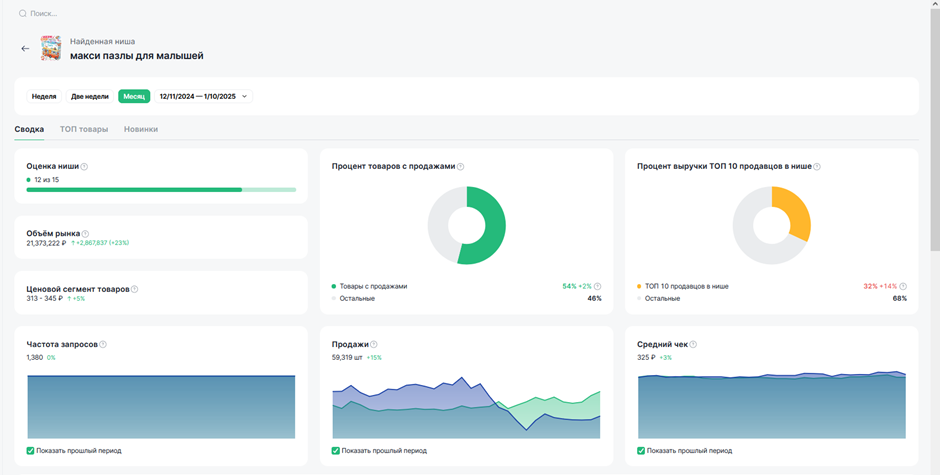
Task: Click the puzzle product thumbnail image
Action: (x=51, y=48)
